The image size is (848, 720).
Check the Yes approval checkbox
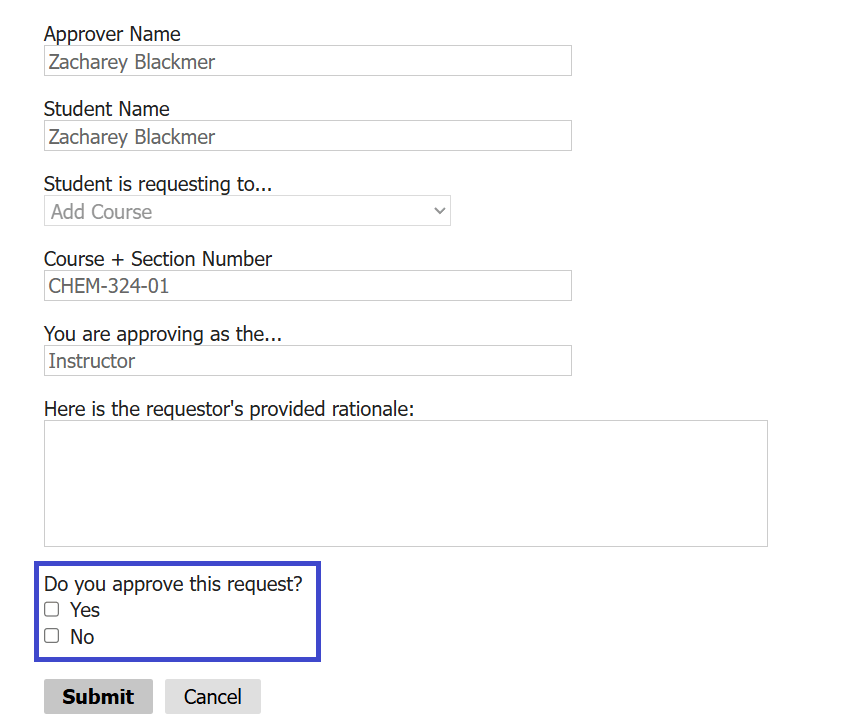(51, 609)
